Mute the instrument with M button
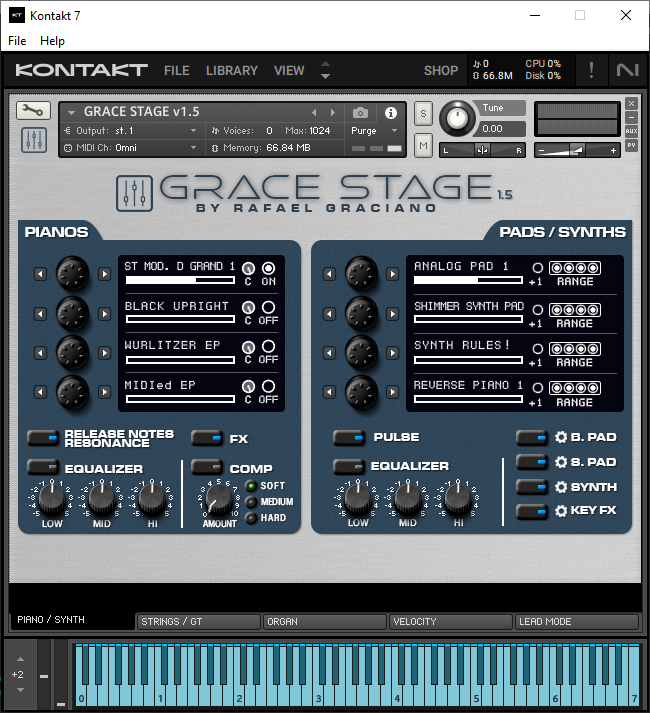The width and height of the screenshot is (650, 713). (x=423, y=146)
